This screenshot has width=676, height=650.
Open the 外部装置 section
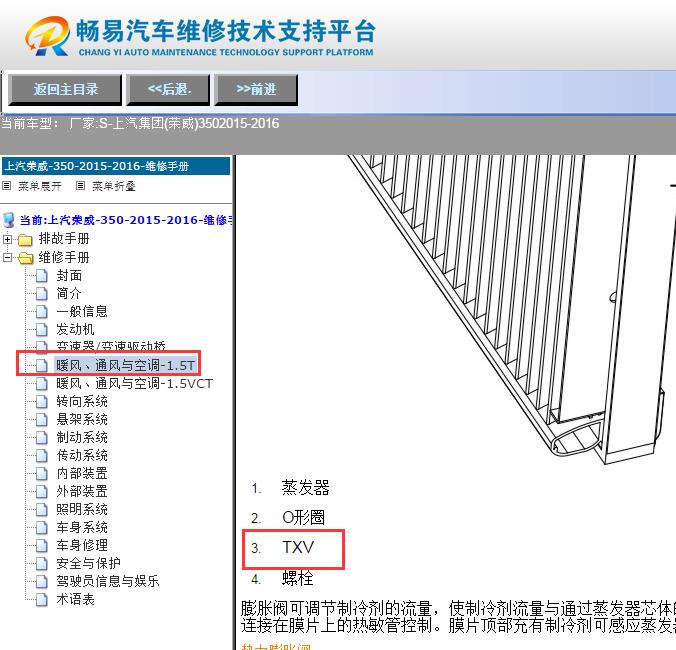pos(82,491)
